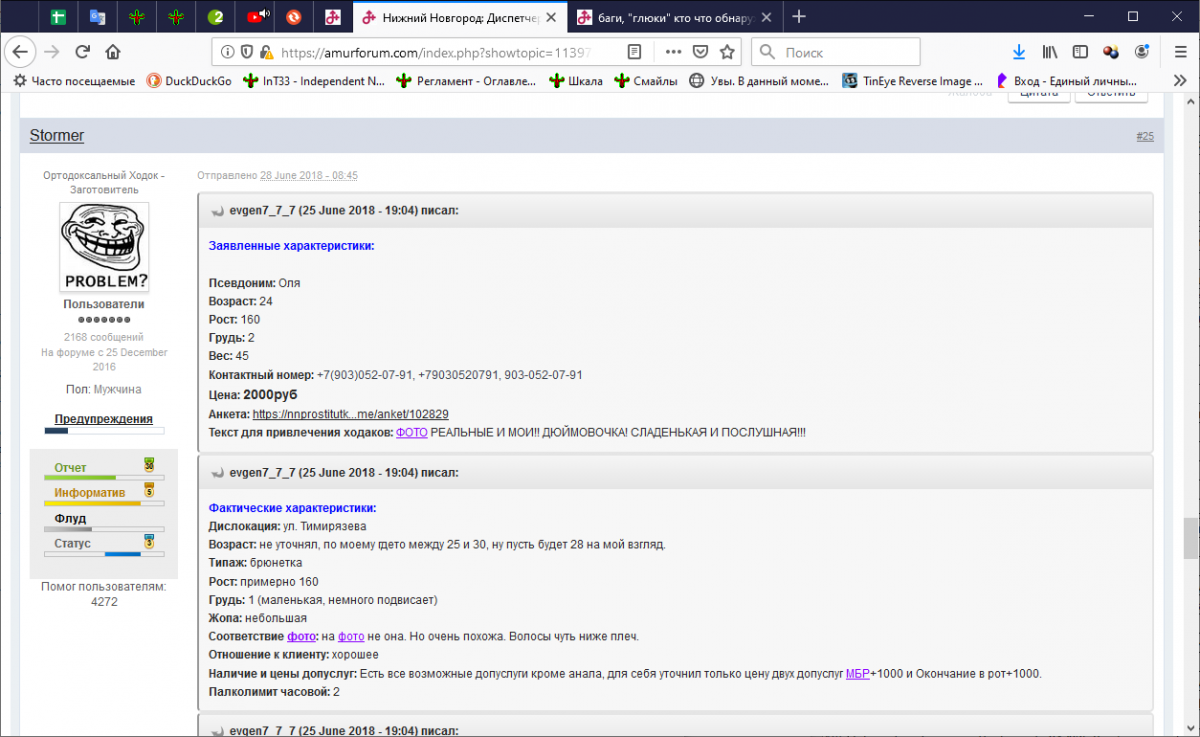Go to the Firefox home page
This screenshot has height=737, width=1200.
(x=113, y=52)
